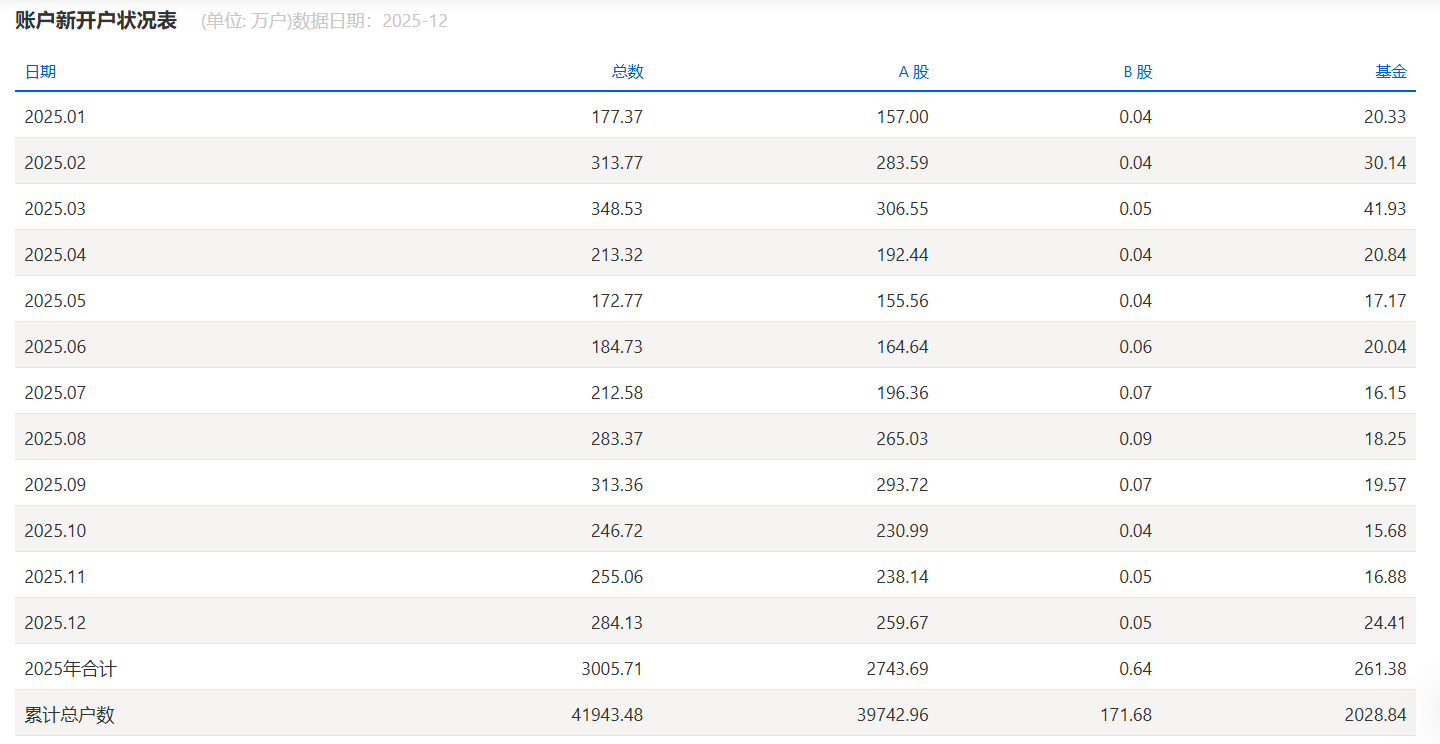Viewport: 1440px width, 744px height.
Task: Sort table by the 日期 column header
Action: [x=42, y=71]
